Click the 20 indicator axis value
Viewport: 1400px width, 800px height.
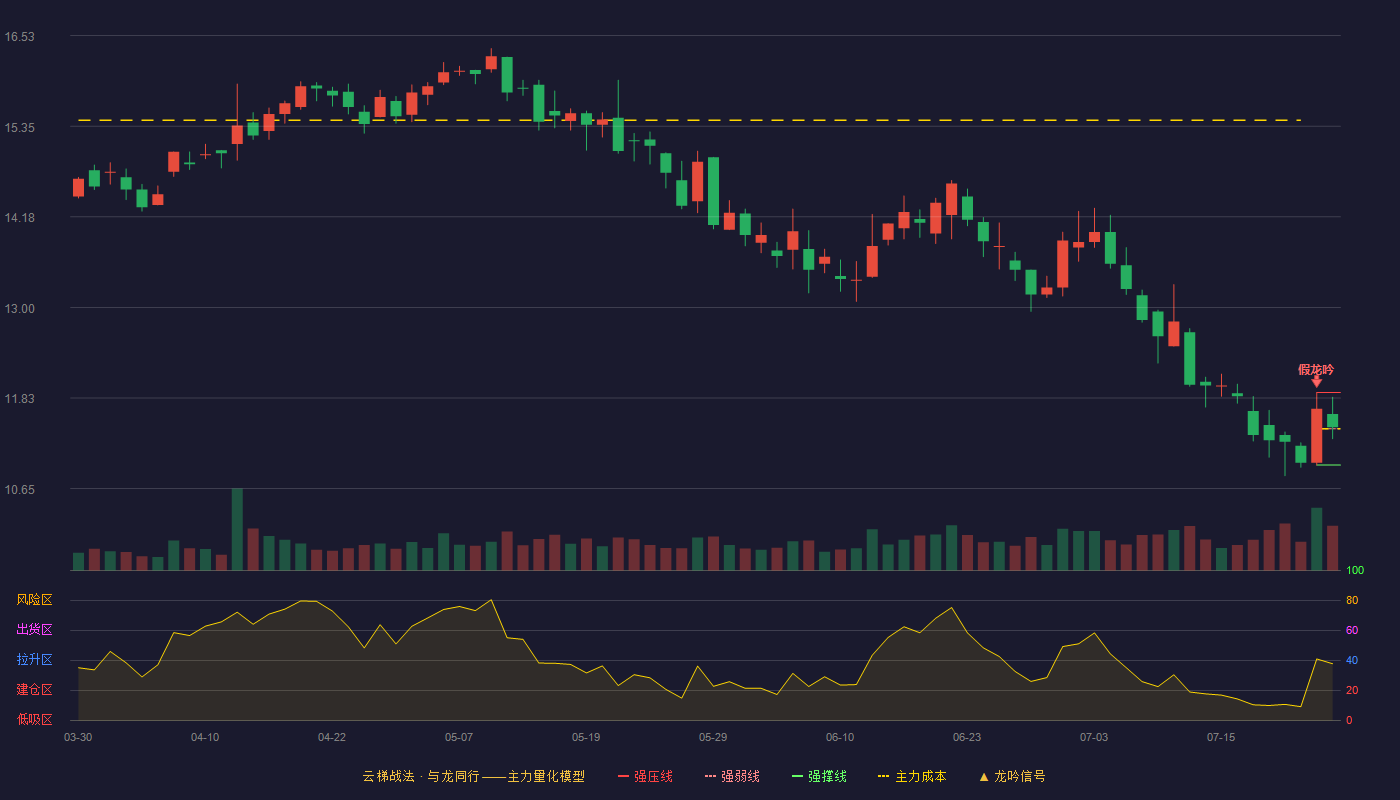point(1352,690)
